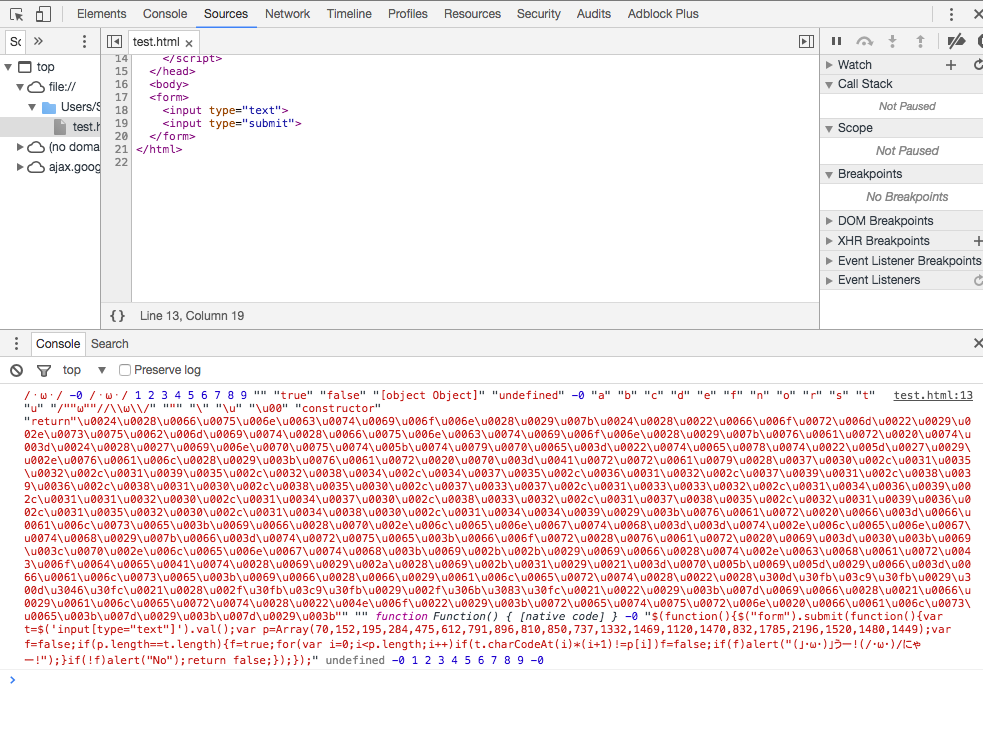Deactivate all breakpoints

coord(956,41)
